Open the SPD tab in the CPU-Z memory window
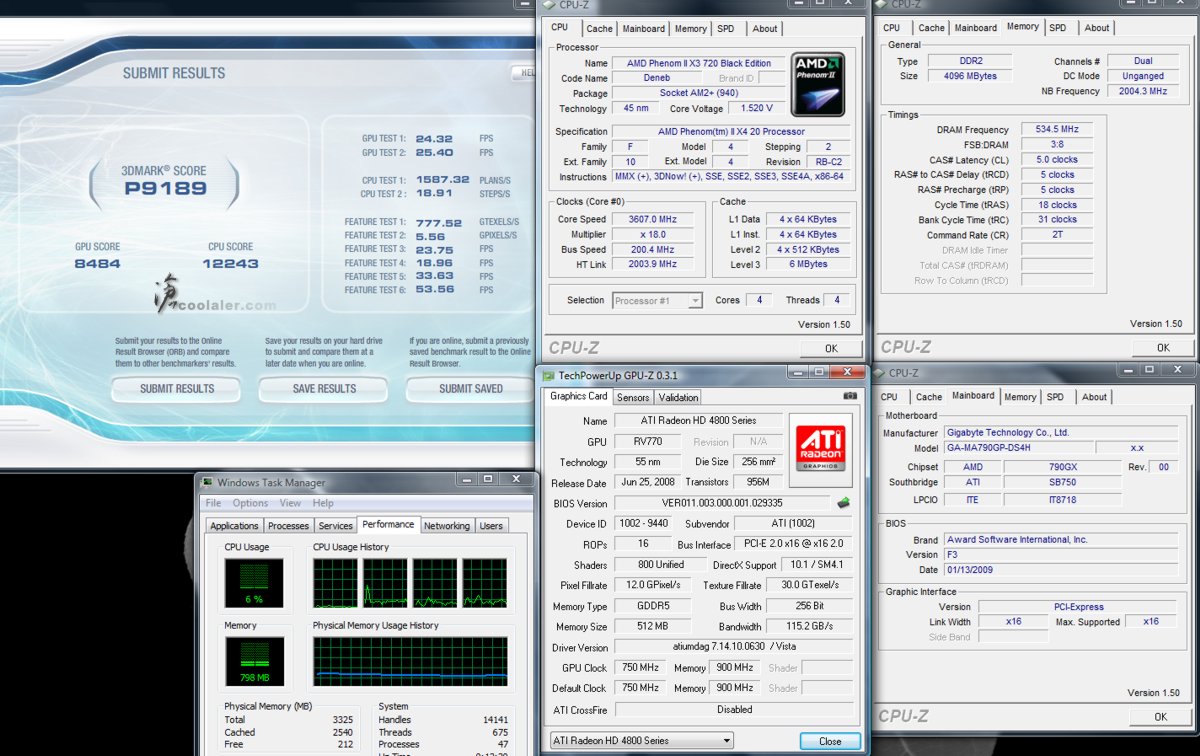 1058,28
